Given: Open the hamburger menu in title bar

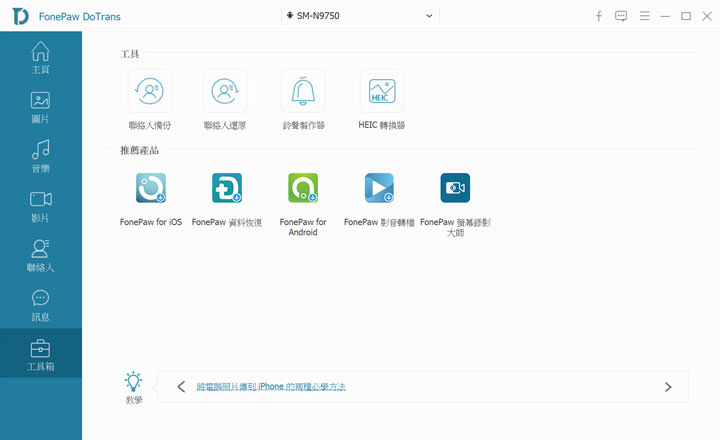Looking at the screenshot, I should pos(645,16).
